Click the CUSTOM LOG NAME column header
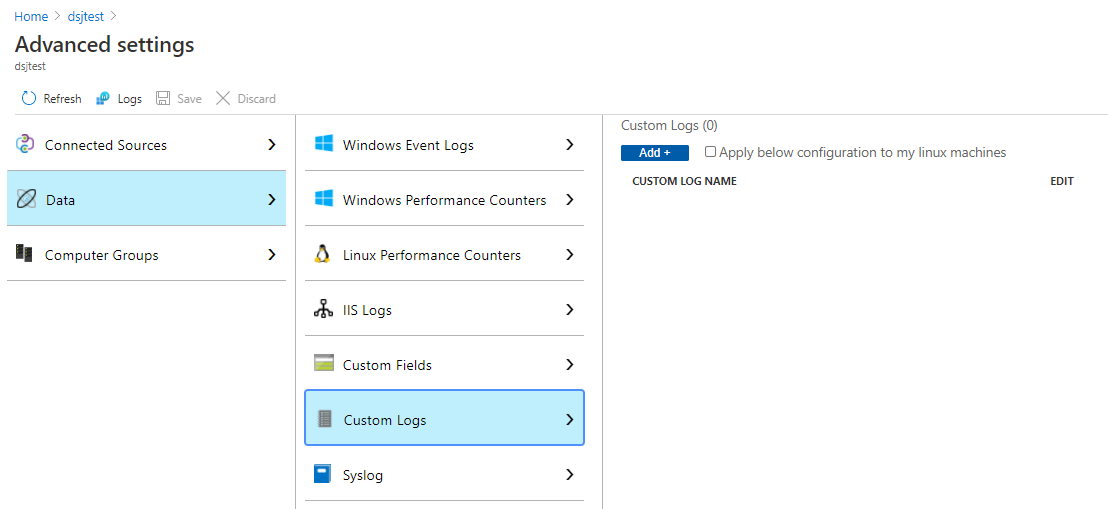Viewport: 1108px width, 509px height. 684,182
